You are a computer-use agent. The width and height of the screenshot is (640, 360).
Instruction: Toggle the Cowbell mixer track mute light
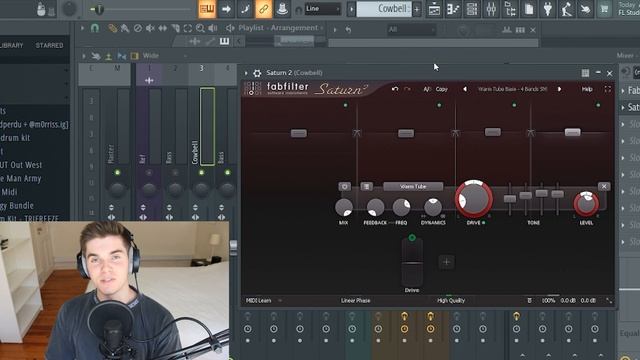[201, 173]
